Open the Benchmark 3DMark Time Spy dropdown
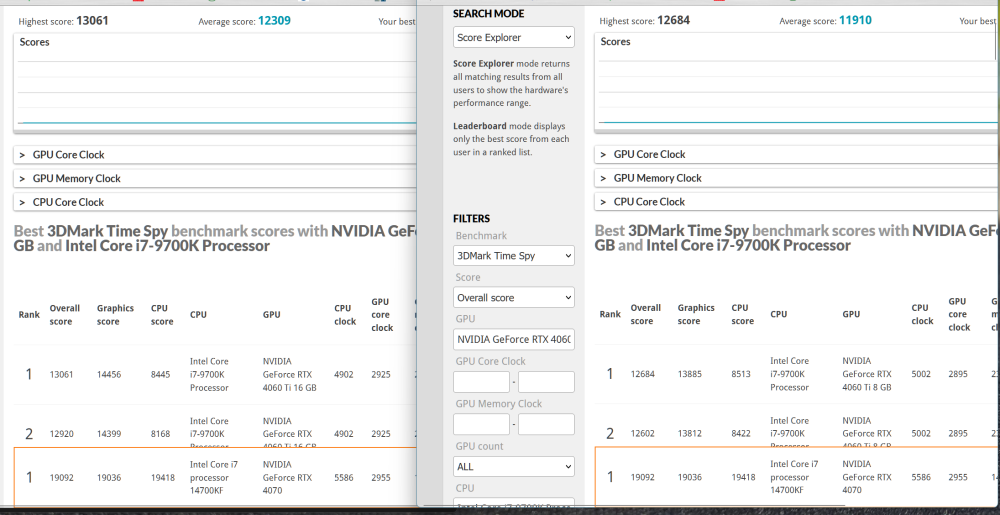Image resolution: width=1000 pixels, height=515 pixels. click(x=513, y=256)
